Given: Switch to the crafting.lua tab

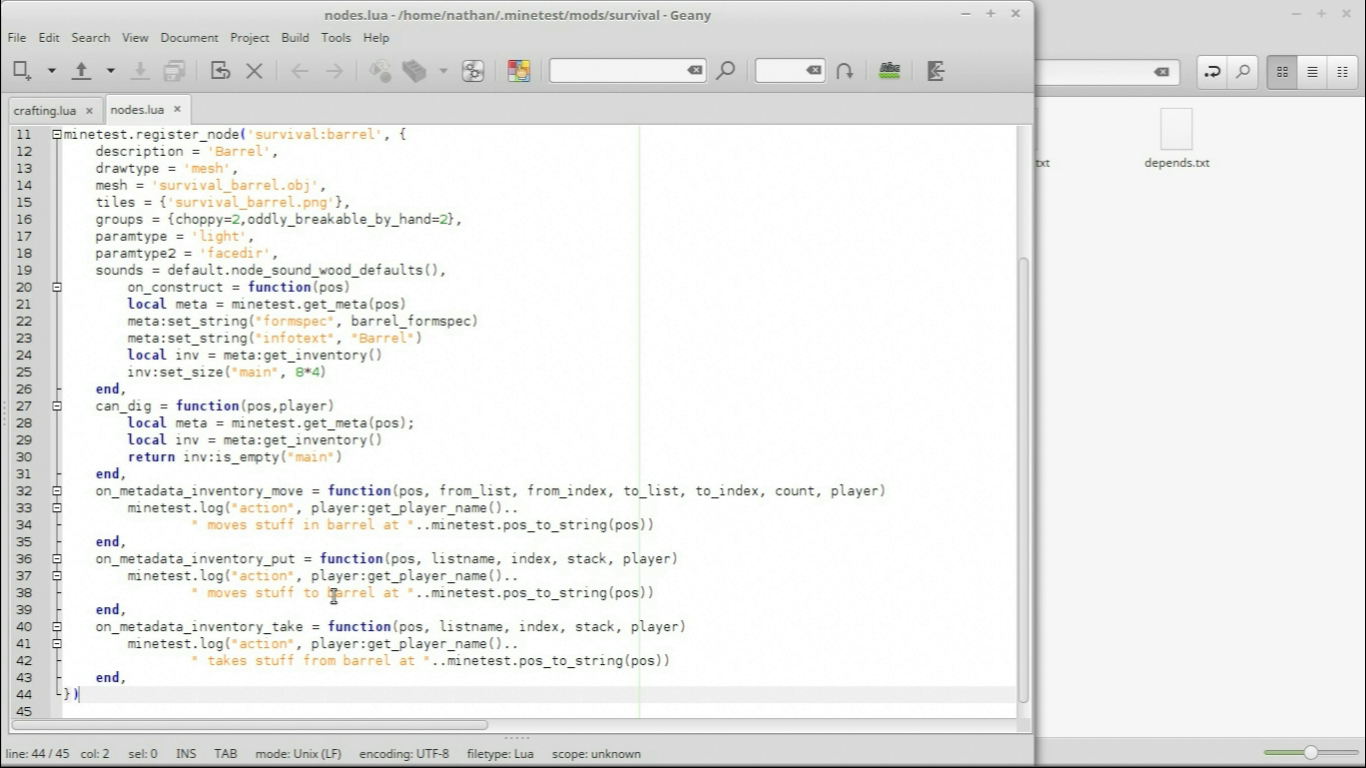Looking at the screenshot, I should click(45, 110).
